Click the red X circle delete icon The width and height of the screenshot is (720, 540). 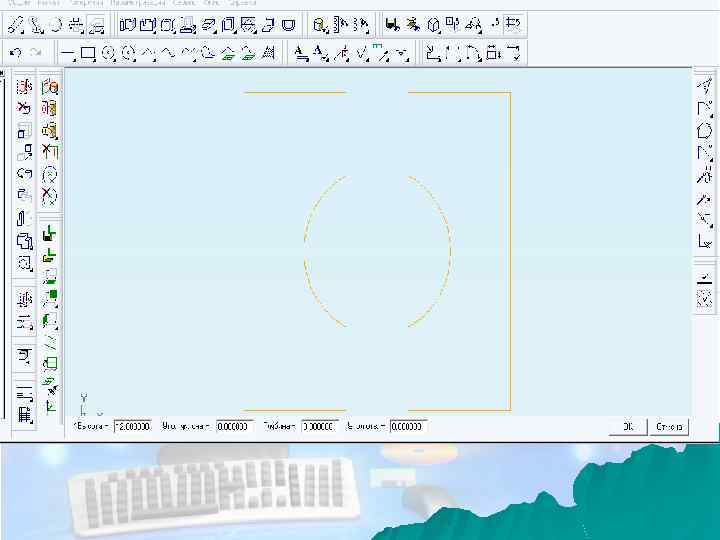click(x=50, y=197)
